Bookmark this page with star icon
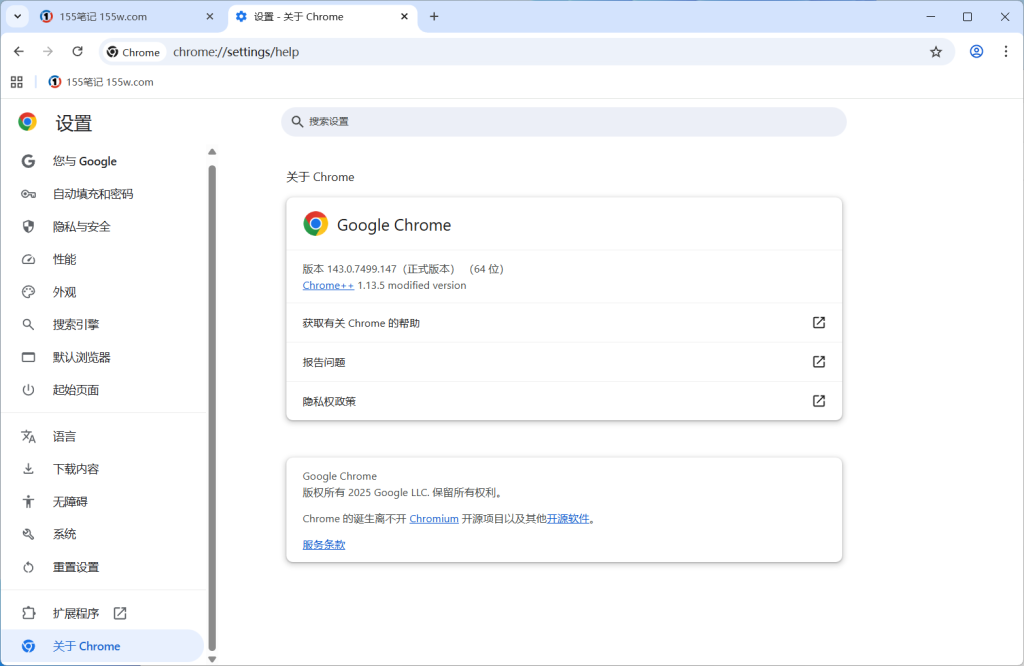This screenshot has width=1024, height=666. point(936,52)
